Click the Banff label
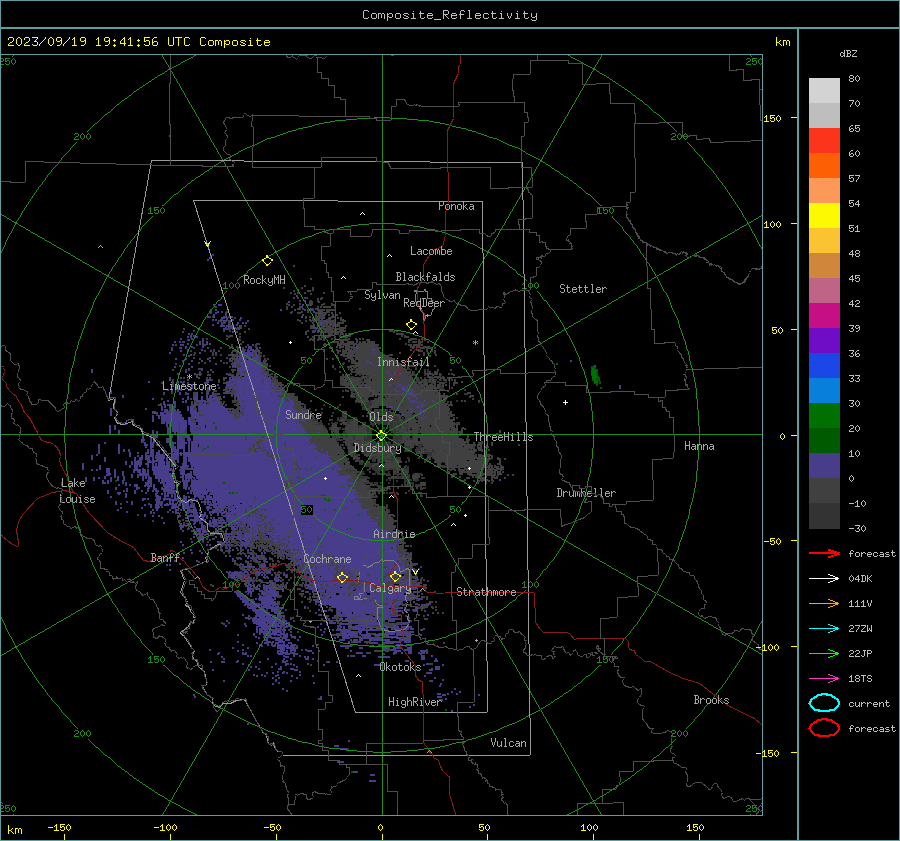The image size is (900, 841). click(x=165, y=557)
